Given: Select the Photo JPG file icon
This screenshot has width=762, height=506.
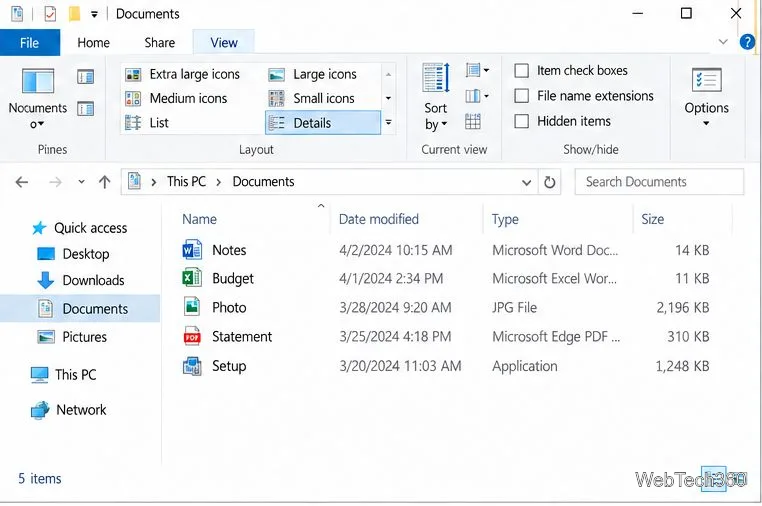Looking at the screenshot, I should [192, 307].
